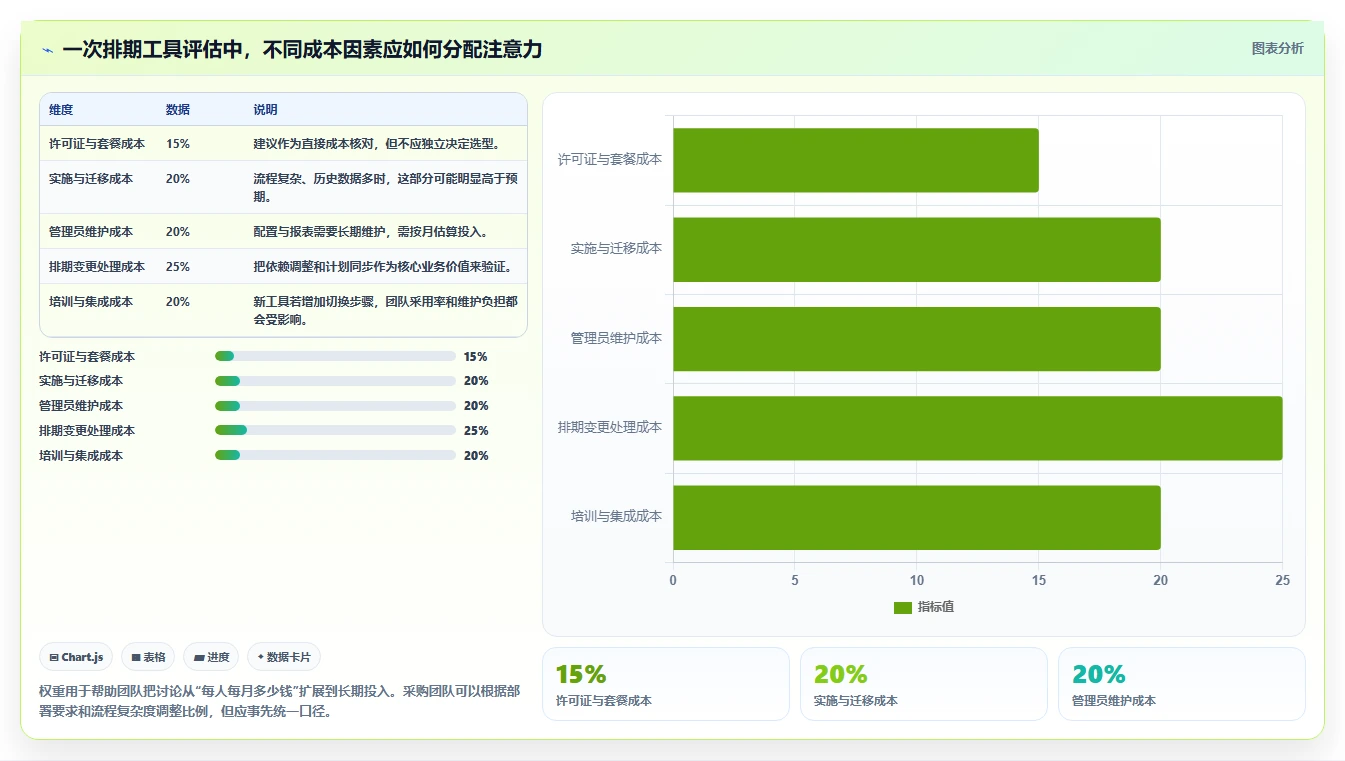The width and height of the screenshot is (1345, 761).
Task: Click the lightning icon beside the title
Action: (x=48, y=50)
